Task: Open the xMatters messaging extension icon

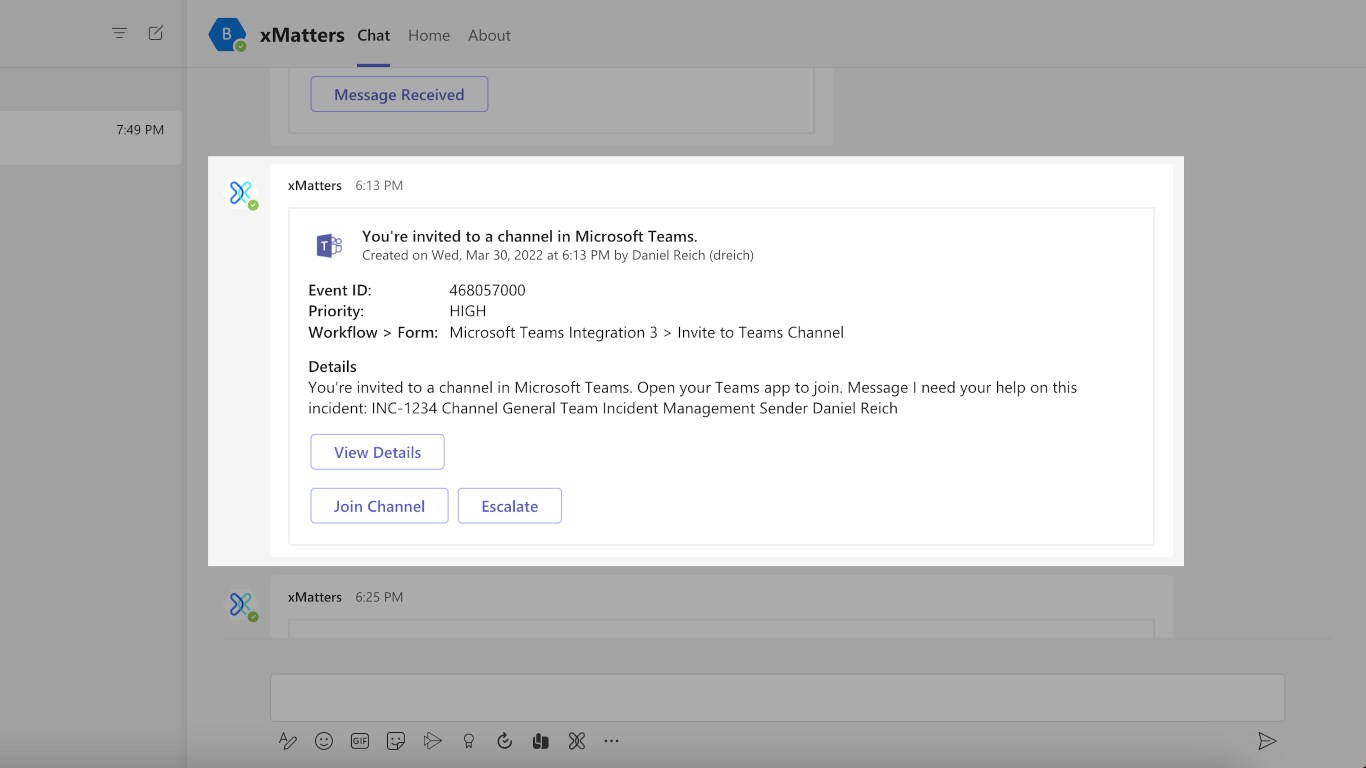Action: pos(576,741)
